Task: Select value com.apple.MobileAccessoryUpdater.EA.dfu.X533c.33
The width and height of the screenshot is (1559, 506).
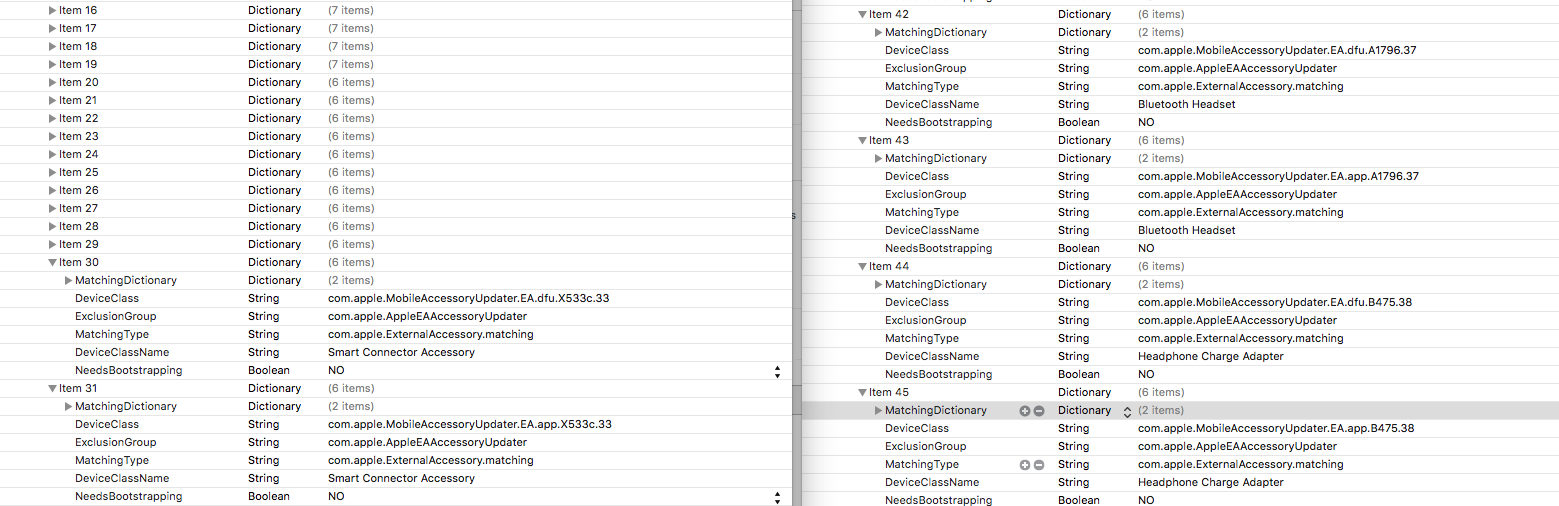Action: click(469, 299)
